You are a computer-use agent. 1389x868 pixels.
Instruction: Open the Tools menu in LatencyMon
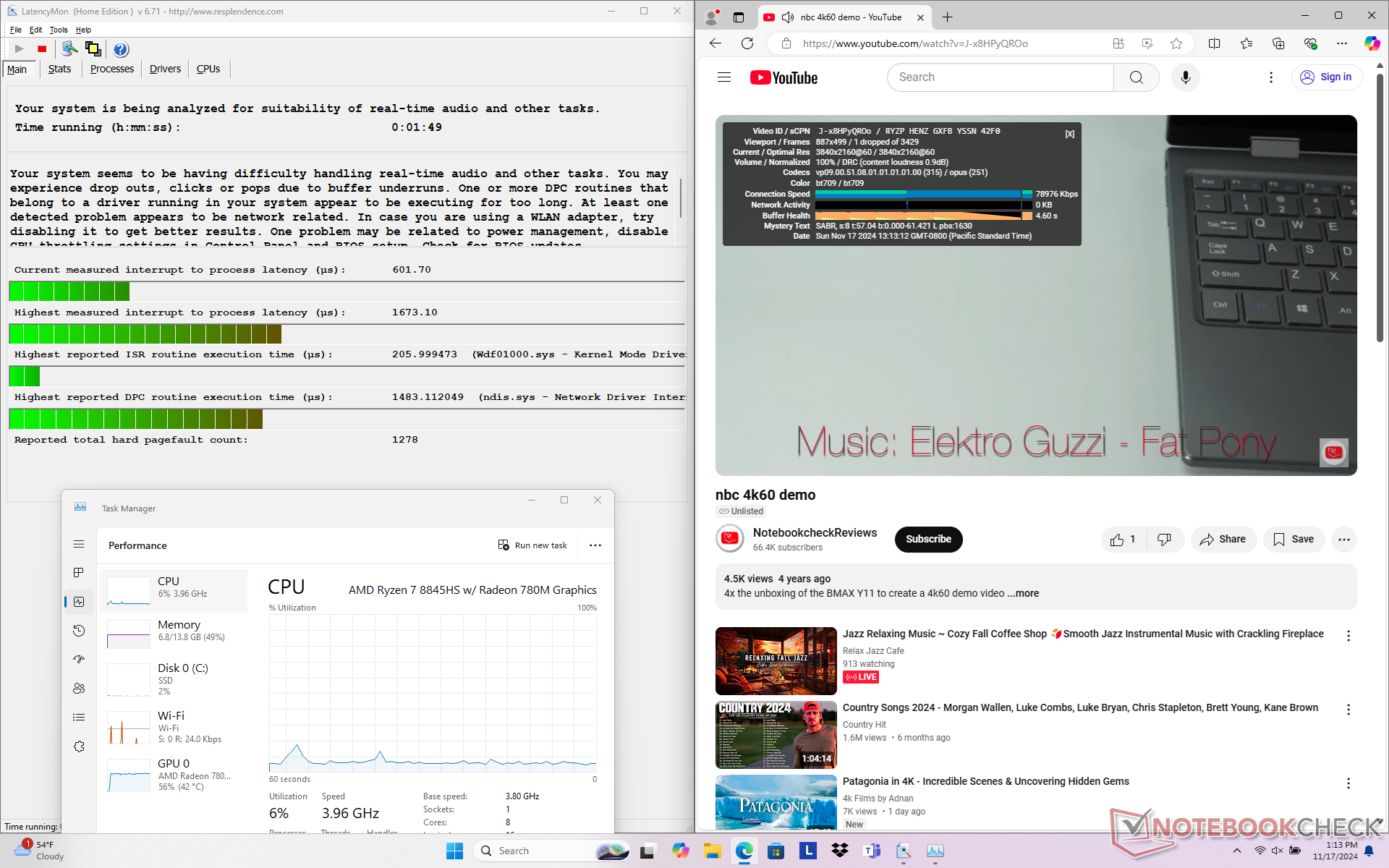click(58, 30)
